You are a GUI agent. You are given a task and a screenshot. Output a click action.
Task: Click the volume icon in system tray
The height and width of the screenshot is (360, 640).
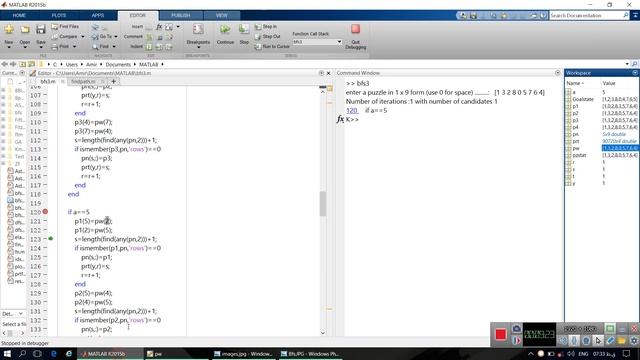571,354
